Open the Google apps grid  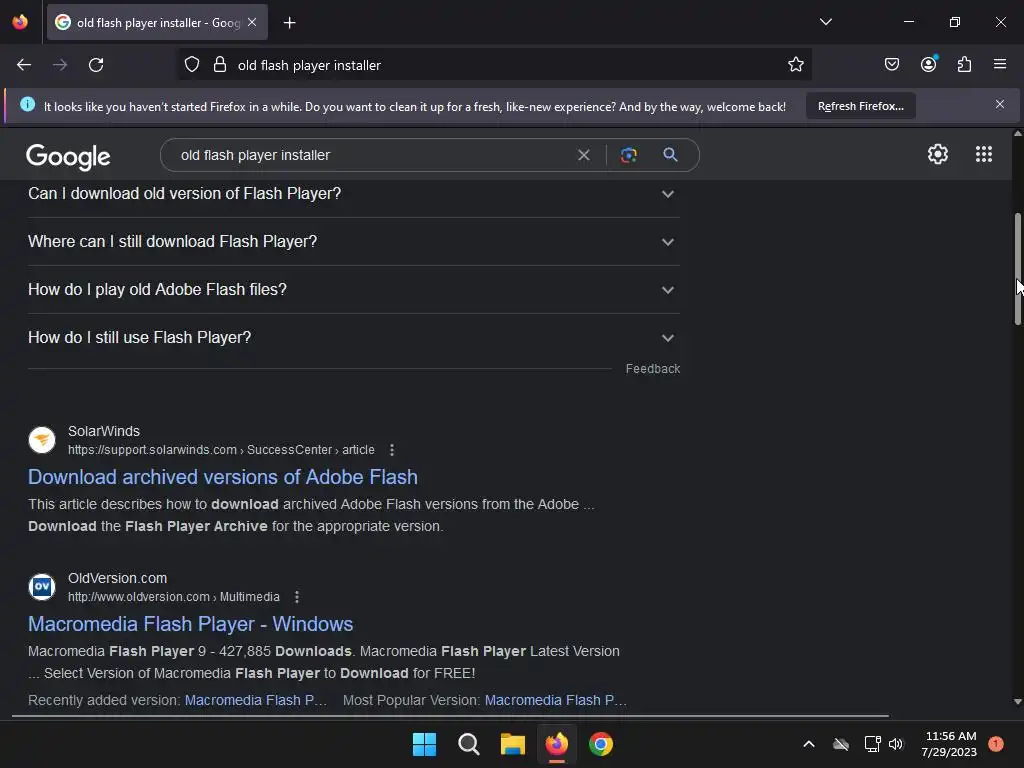[x=984, y=154]
